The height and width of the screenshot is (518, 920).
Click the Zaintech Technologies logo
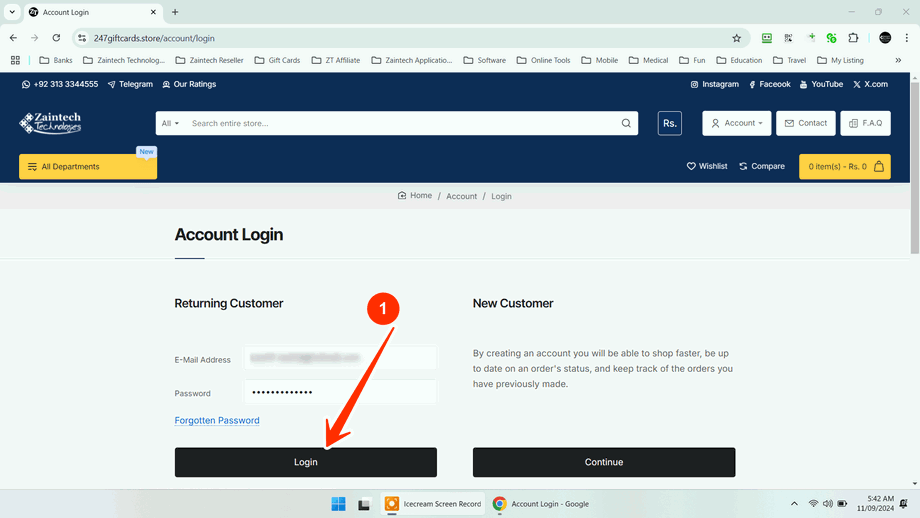50,123
